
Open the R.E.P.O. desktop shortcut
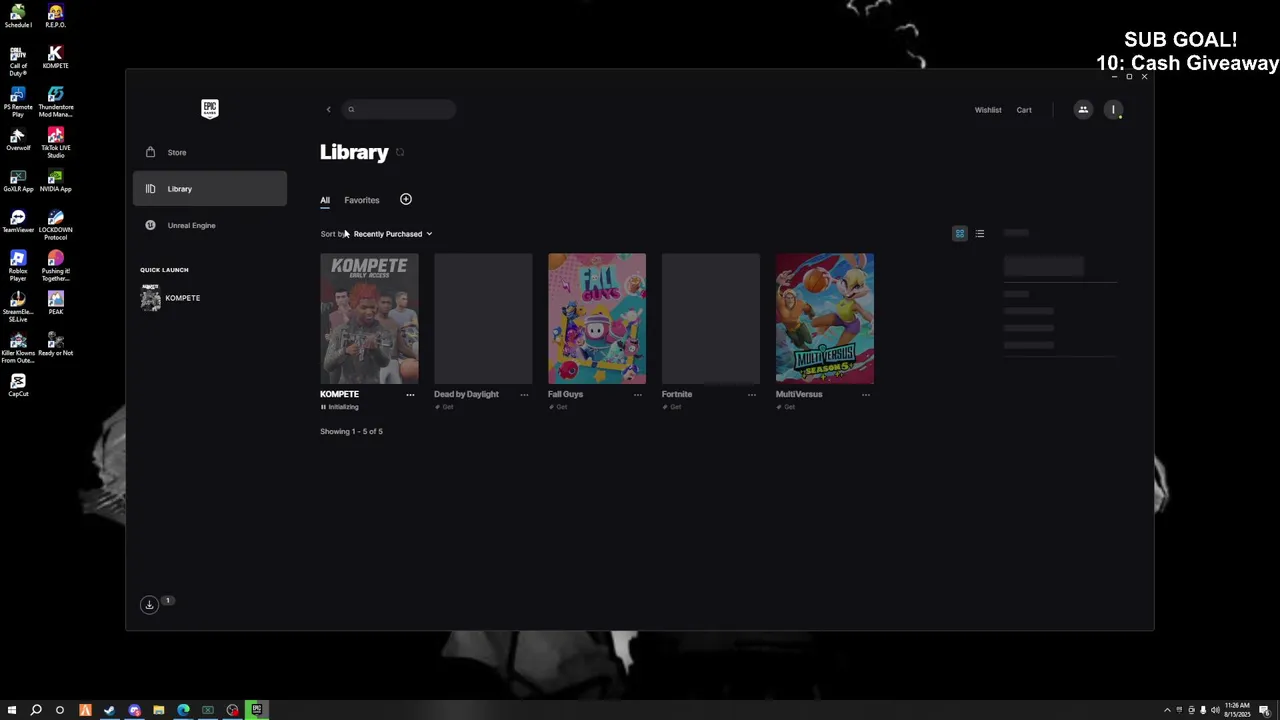tap(55, 16)
